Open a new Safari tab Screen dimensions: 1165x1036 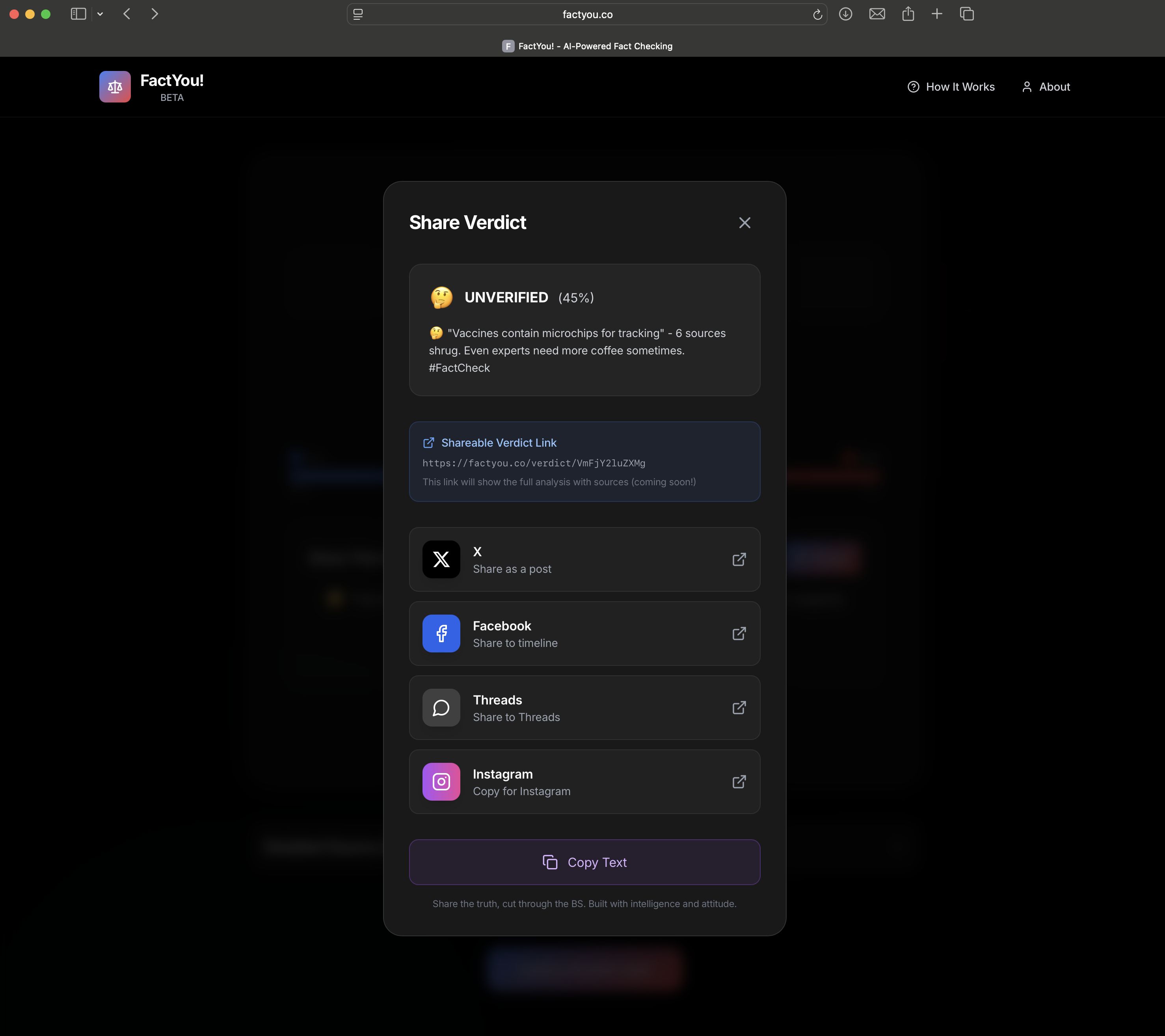click(936, 14)
